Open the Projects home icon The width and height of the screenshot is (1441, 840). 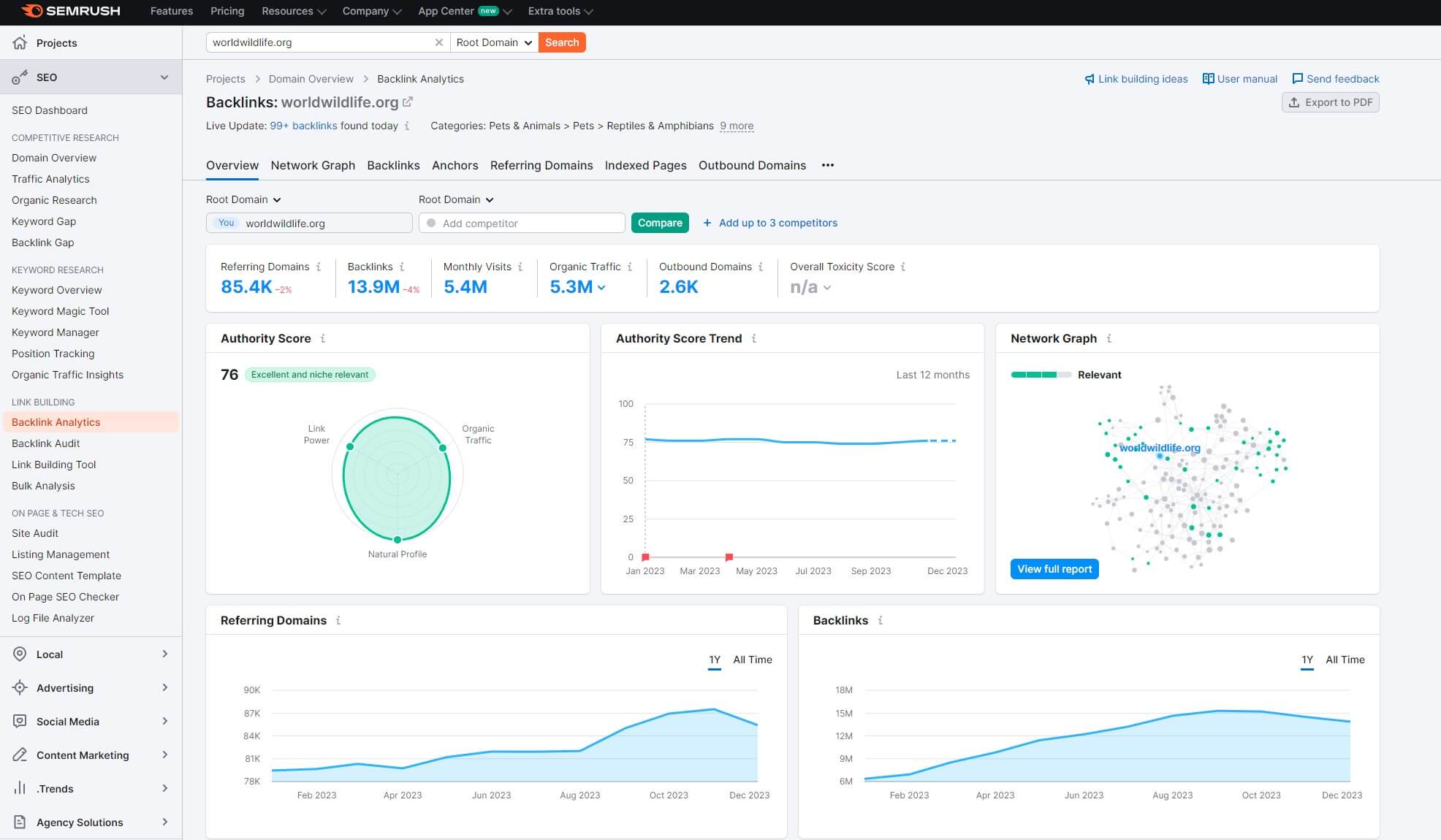tap(20, 42)
